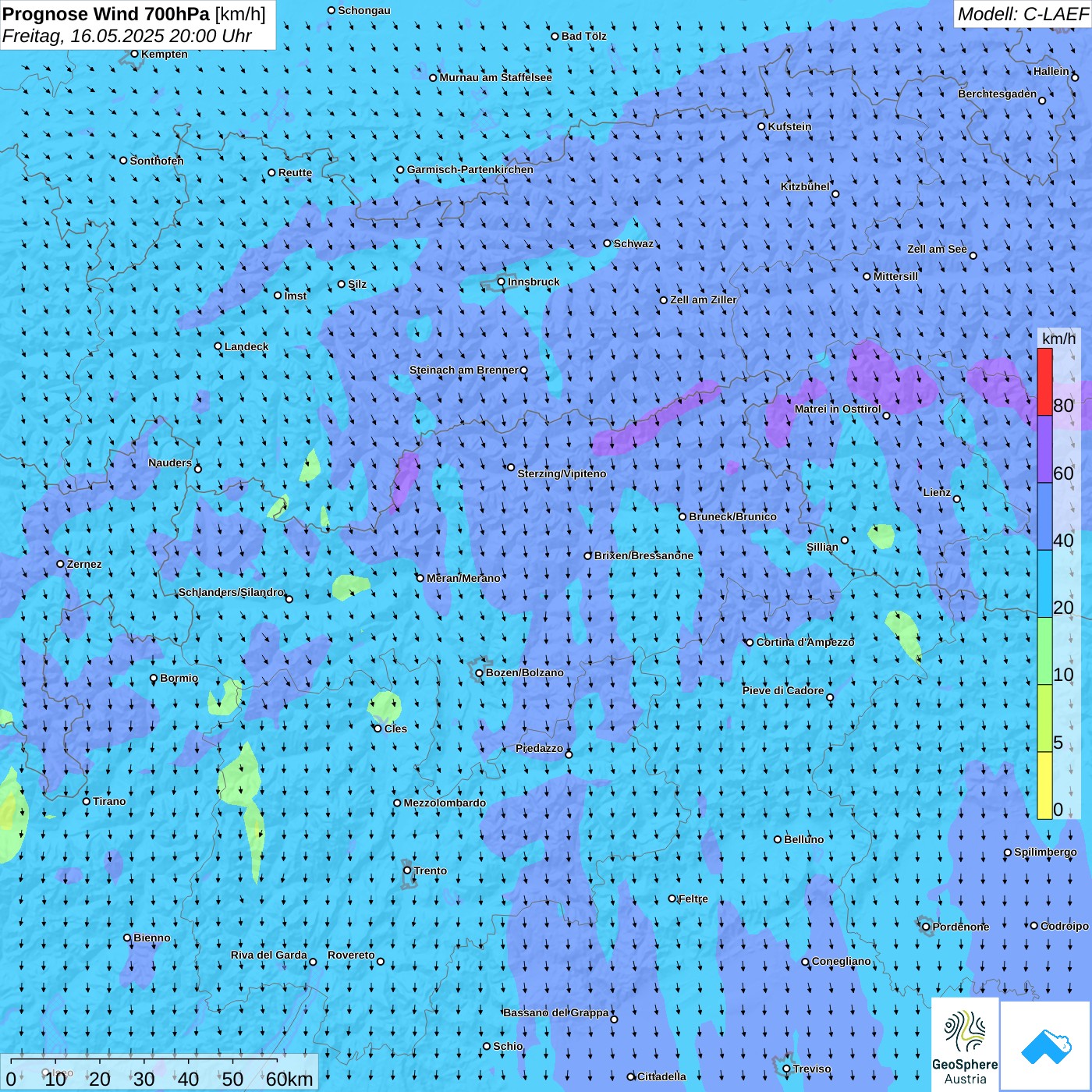Click the Kufstein location label
This screenshot has height=1092, width=1092.
point(789,126)
